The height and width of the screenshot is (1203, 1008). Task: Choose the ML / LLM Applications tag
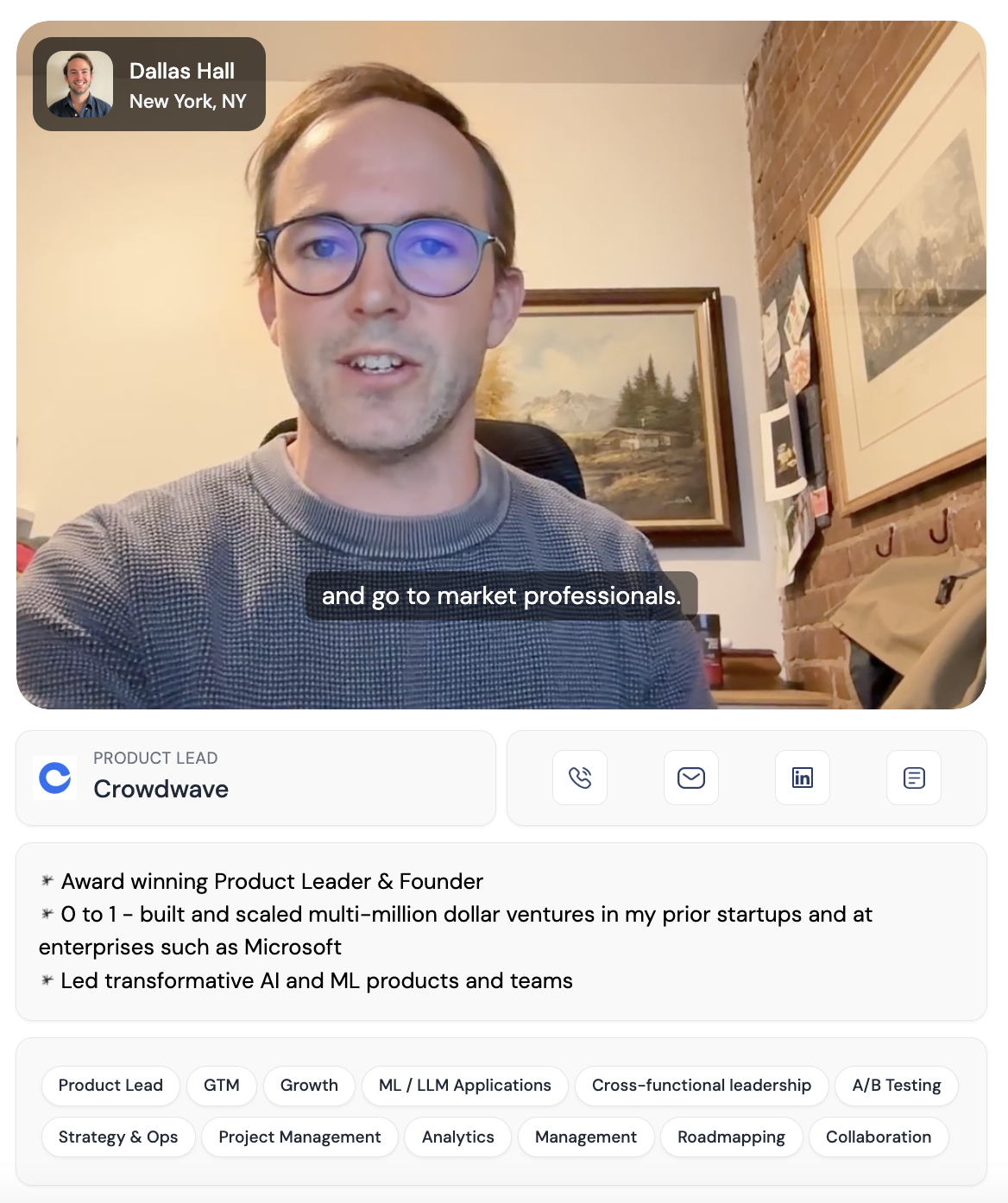(x=465, y=1086)
